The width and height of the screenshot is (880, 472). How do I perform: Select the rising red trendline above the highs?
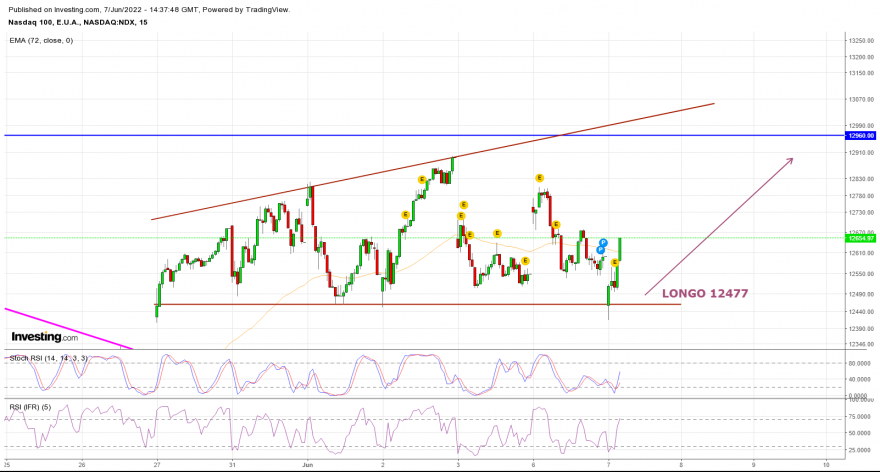click(432, 162)
